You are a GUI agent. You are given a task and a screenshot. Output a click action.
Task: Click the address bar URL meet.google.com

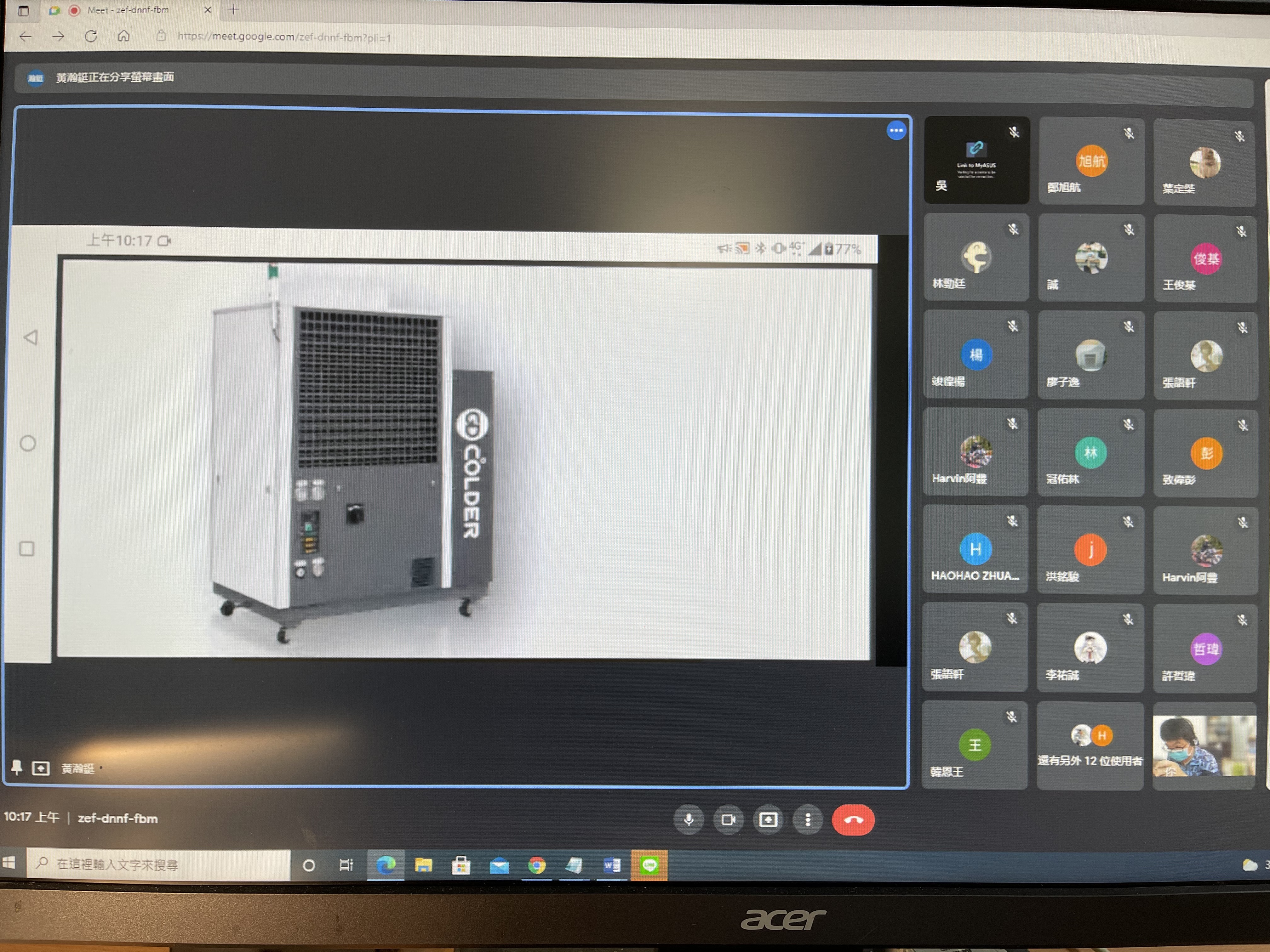(x=284, y=37)
